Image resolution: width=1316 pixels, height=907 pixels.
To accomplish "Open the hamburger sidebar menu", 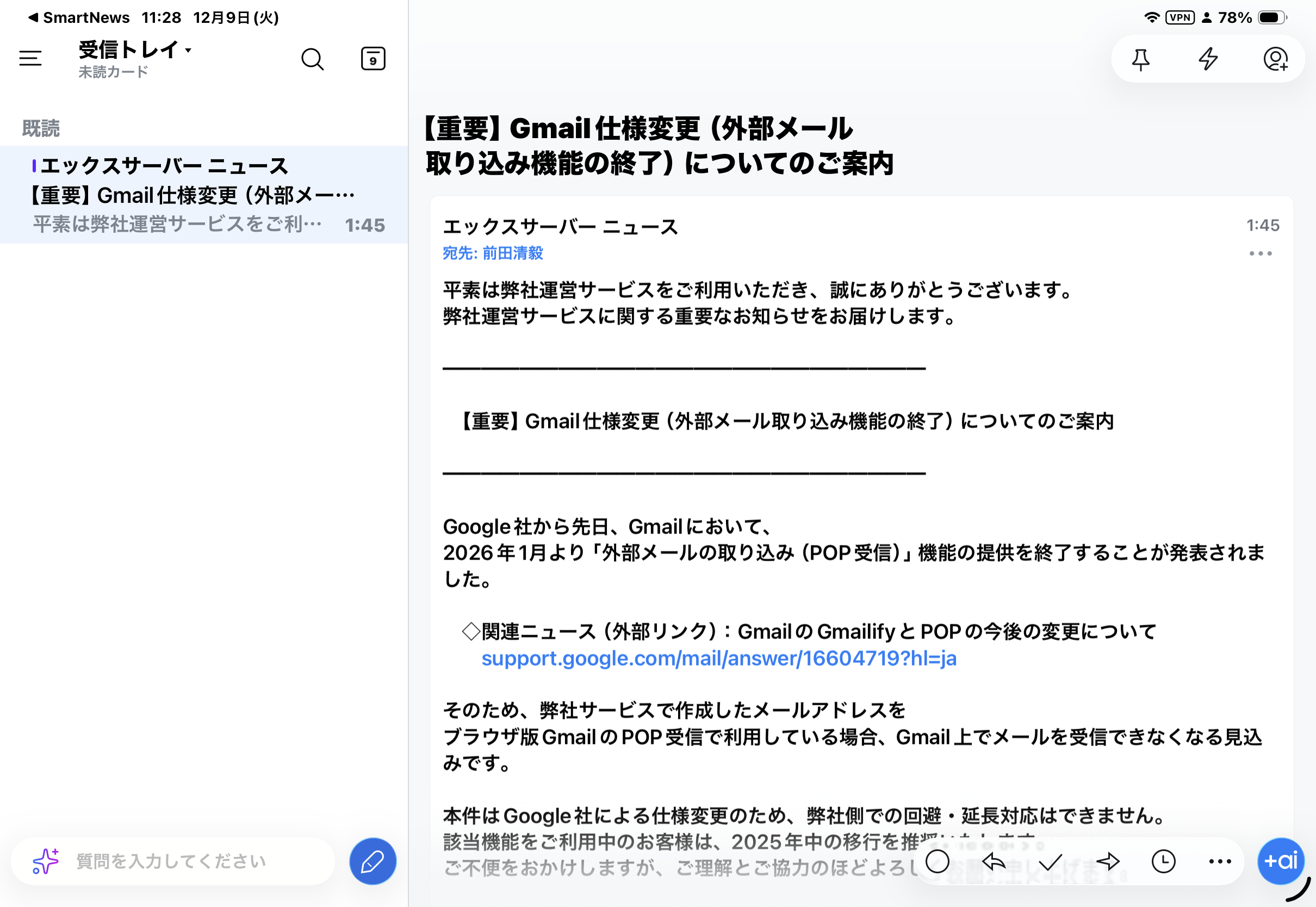I will [30, 58].
